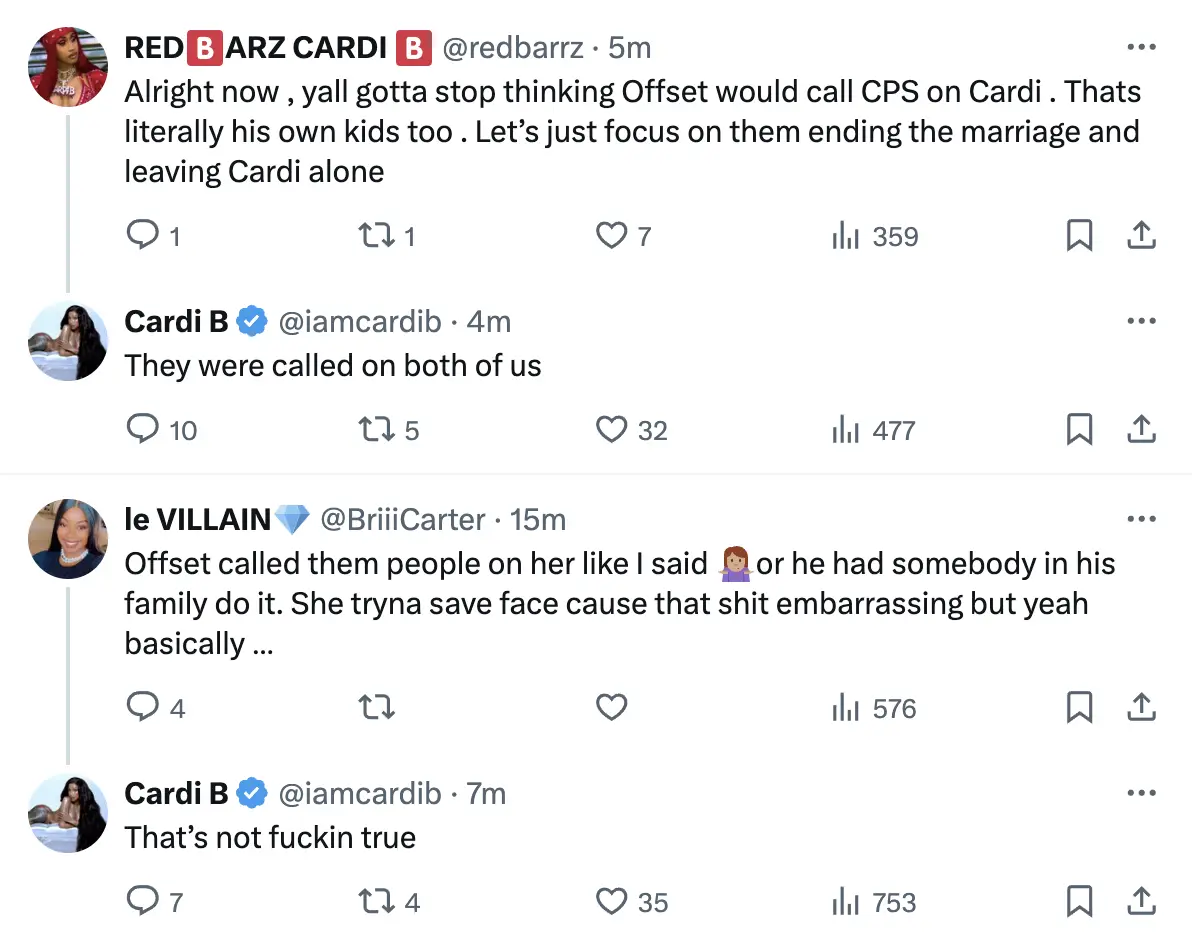Bookmark the @BriiCarter tweet
This screenshot has width=1192, height=938.
(1079, 707)
